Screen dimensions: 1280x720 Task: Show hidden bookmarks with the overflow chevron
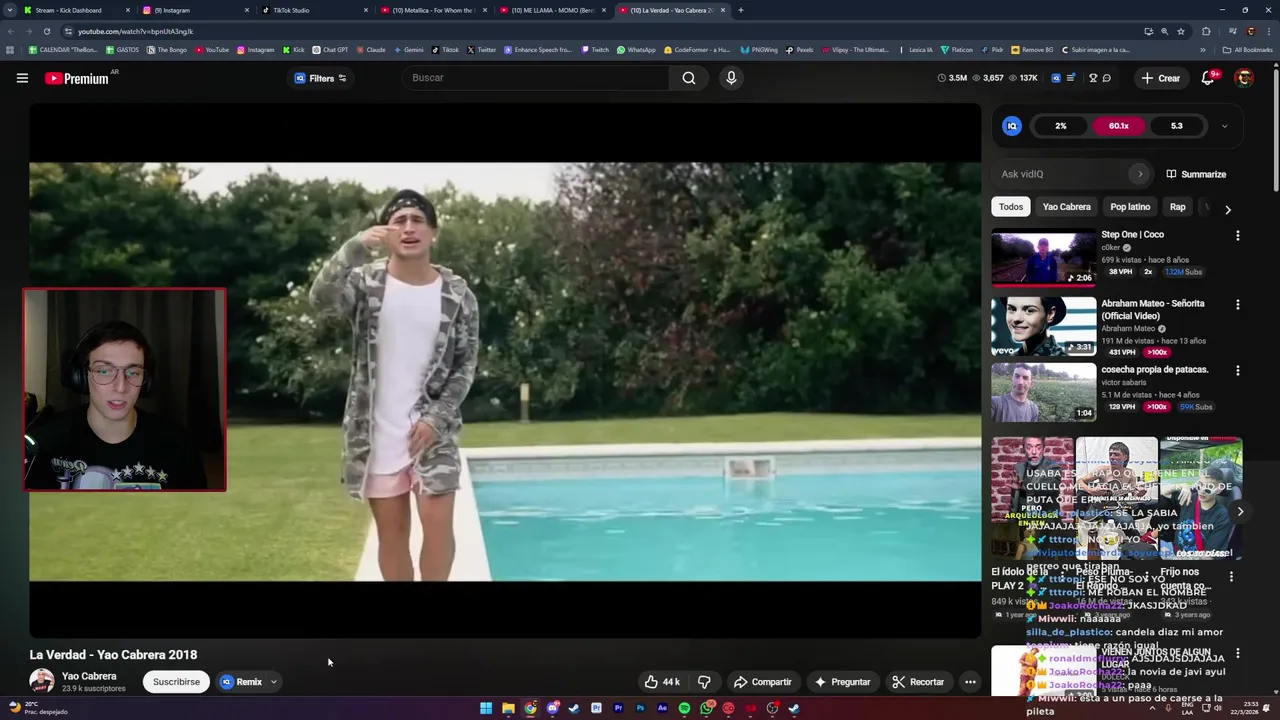(x=1203, y=50)
